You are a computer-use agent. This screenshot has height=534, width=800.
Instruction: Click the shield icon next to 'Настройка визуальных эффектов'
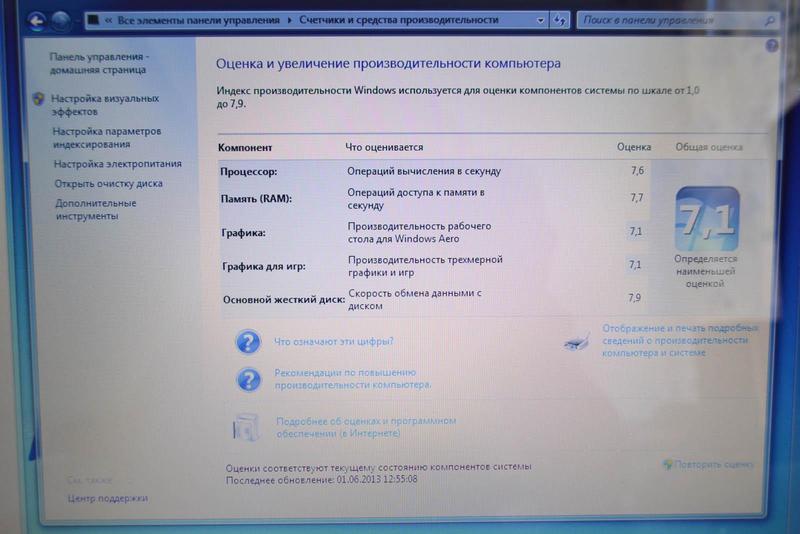[x=38, y=99]
